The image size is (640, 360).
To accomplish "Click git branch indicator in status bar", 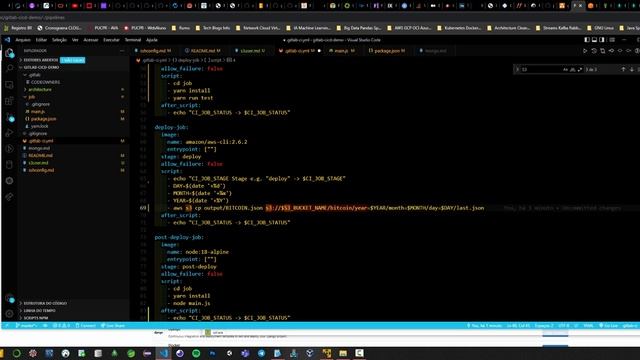I will click(x=26, y=326).
